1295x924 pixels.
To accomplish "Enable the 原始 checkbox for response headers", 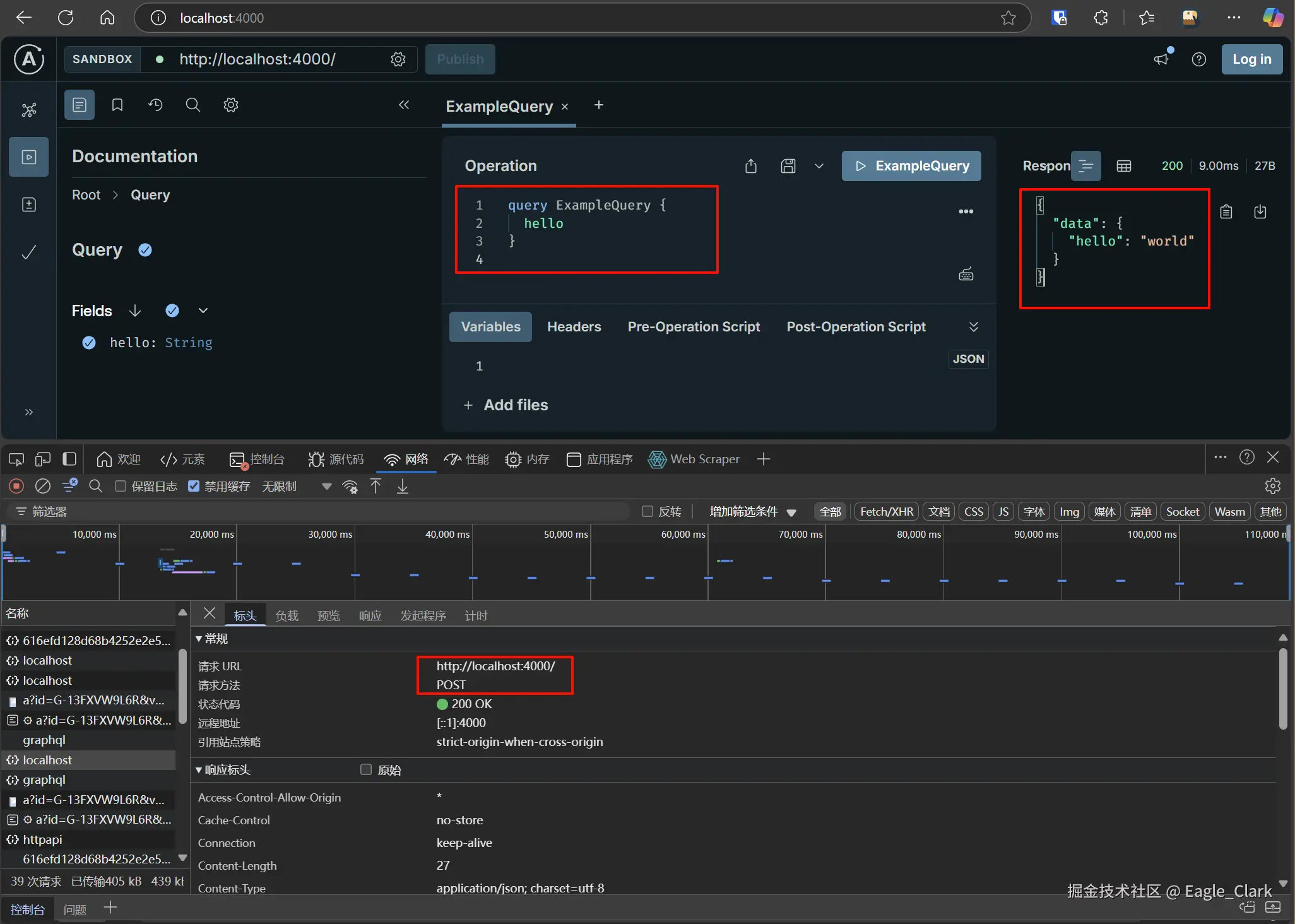I will (x=366, y=769).
